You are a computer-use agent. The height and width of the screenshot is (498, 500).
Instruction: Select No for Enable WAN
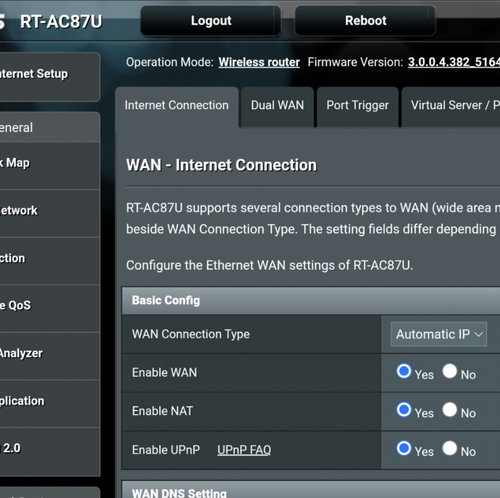(450, 371)
